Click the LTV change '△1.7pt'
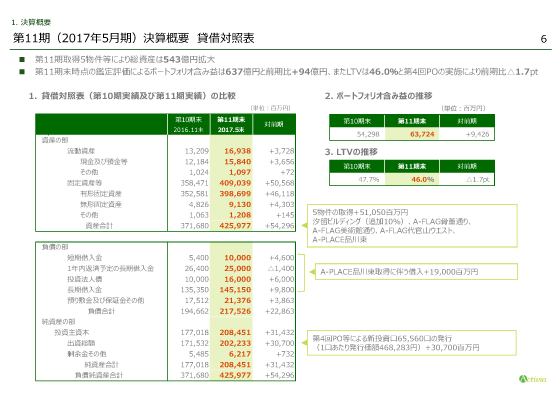This screenshot has height=396, width=560. tap(478, 179)
